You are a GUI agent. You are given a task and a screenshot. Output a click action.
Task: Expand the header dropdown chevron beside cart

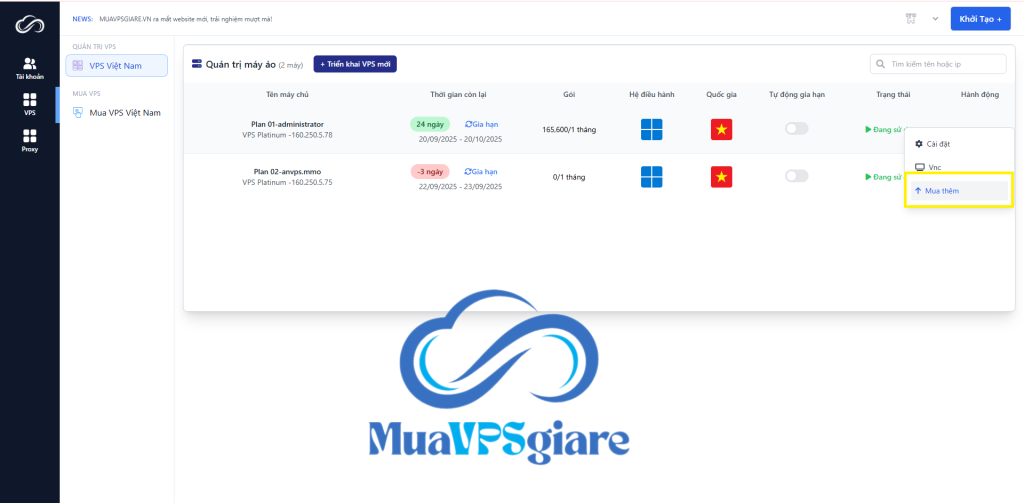935,19
